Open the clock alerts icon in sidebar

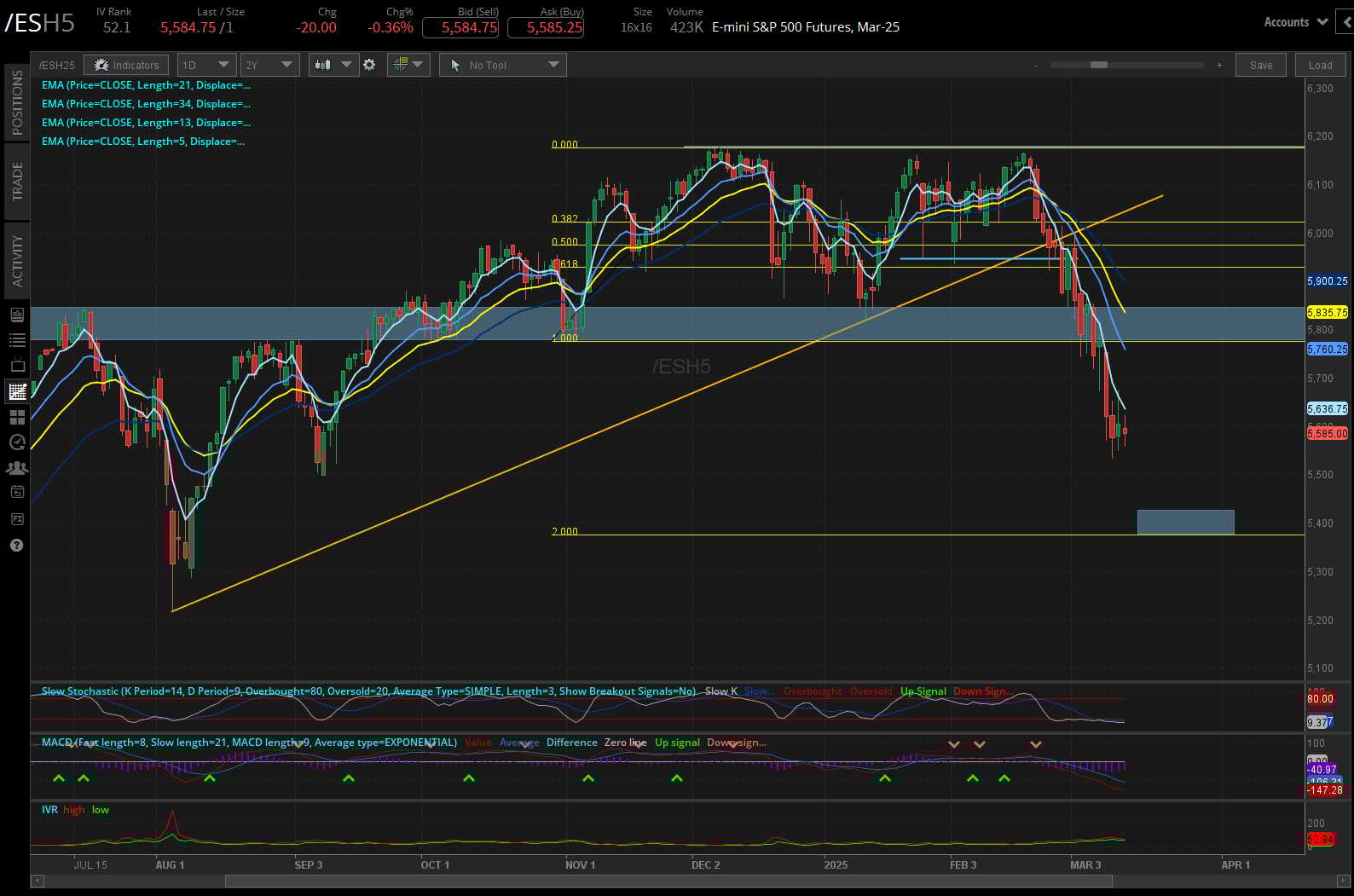[x=17, y=442]
